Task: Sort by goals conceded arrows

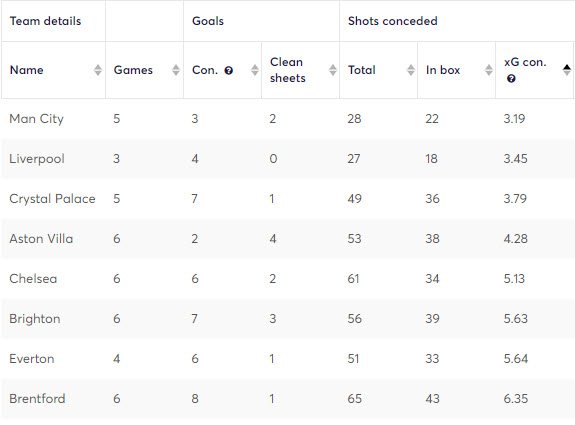Action: tap(254, 70)
